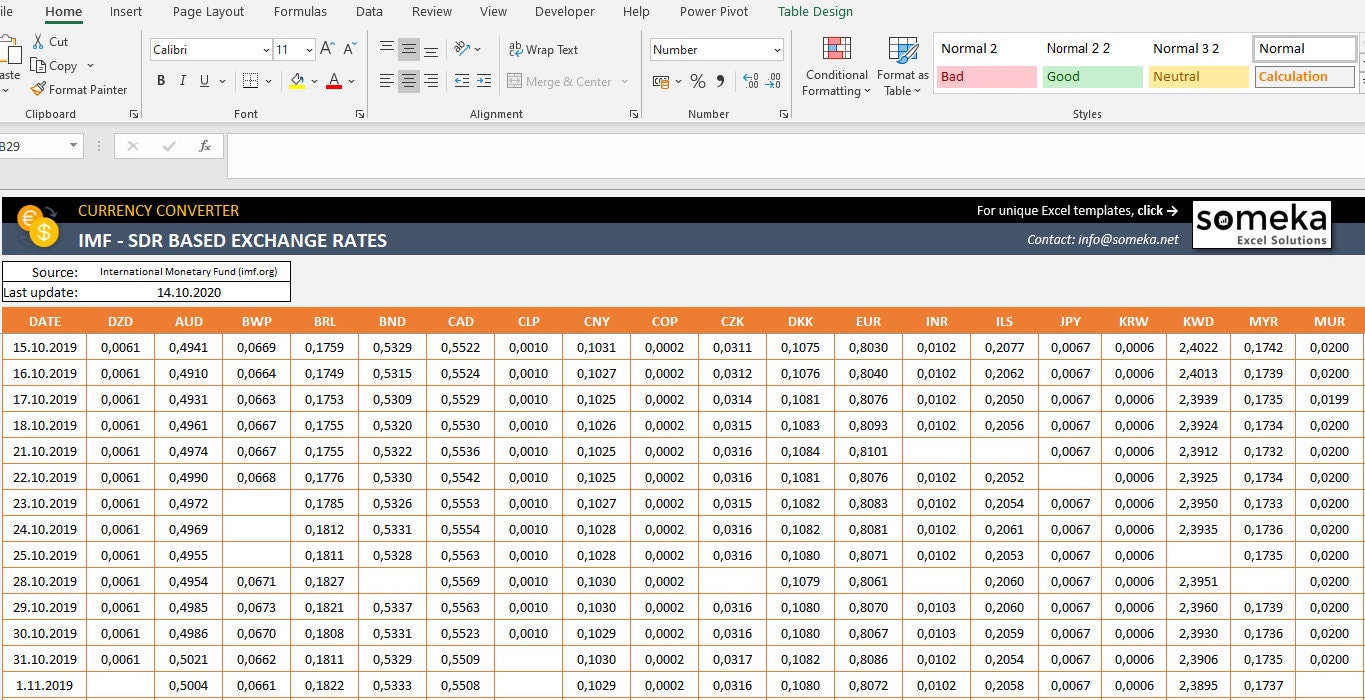Open the Calibri font name dropdown
Screen dimensions: 1365x700
point(266,49)
